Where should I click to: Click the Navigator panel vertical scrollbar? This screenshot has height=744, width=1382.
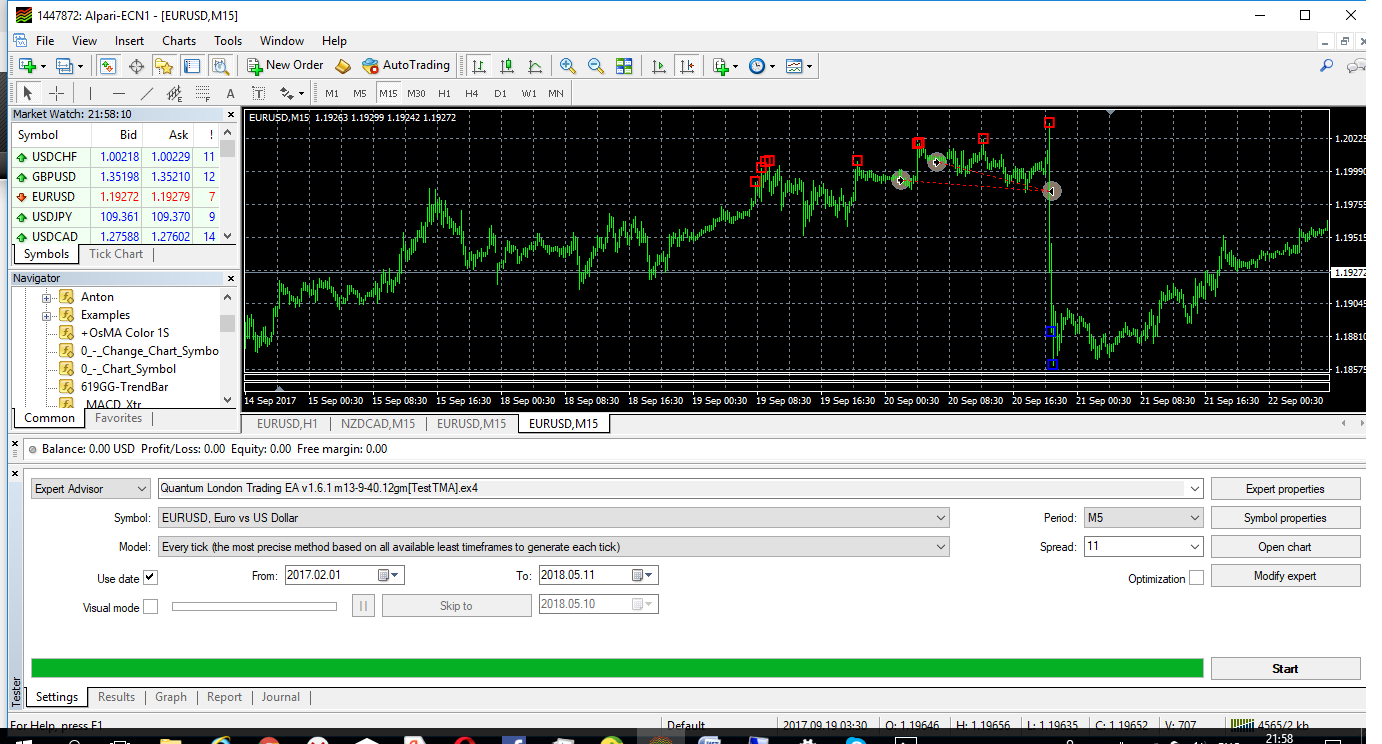[228, 350]
